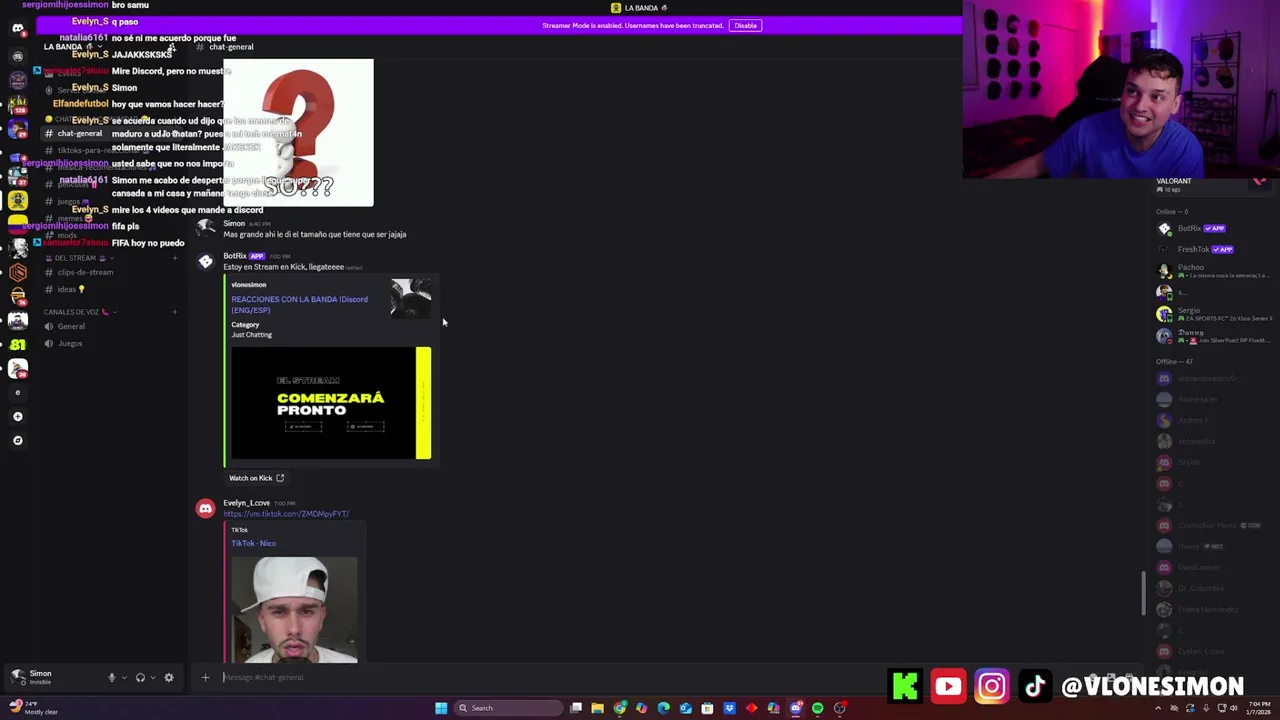The image size is (1280, 720).
Task: Click the Evelyn_Lcove username in the chat
Action: point(246,503)
